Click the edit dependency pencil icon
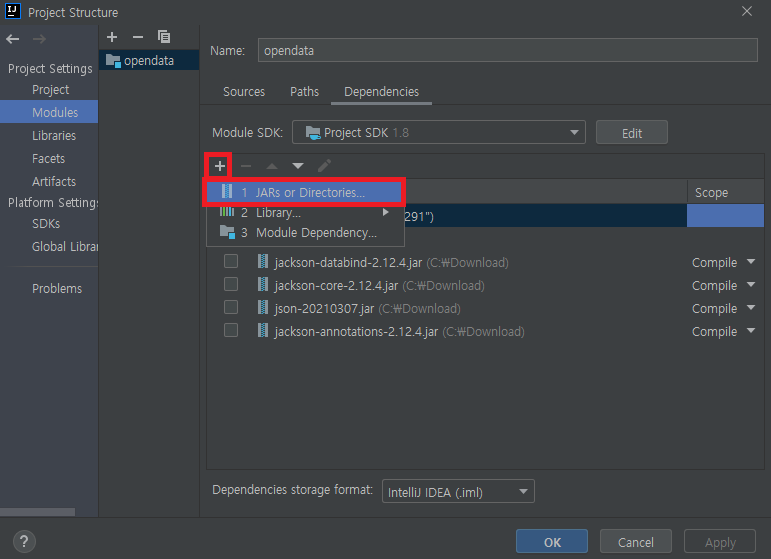 pos(324,166)
